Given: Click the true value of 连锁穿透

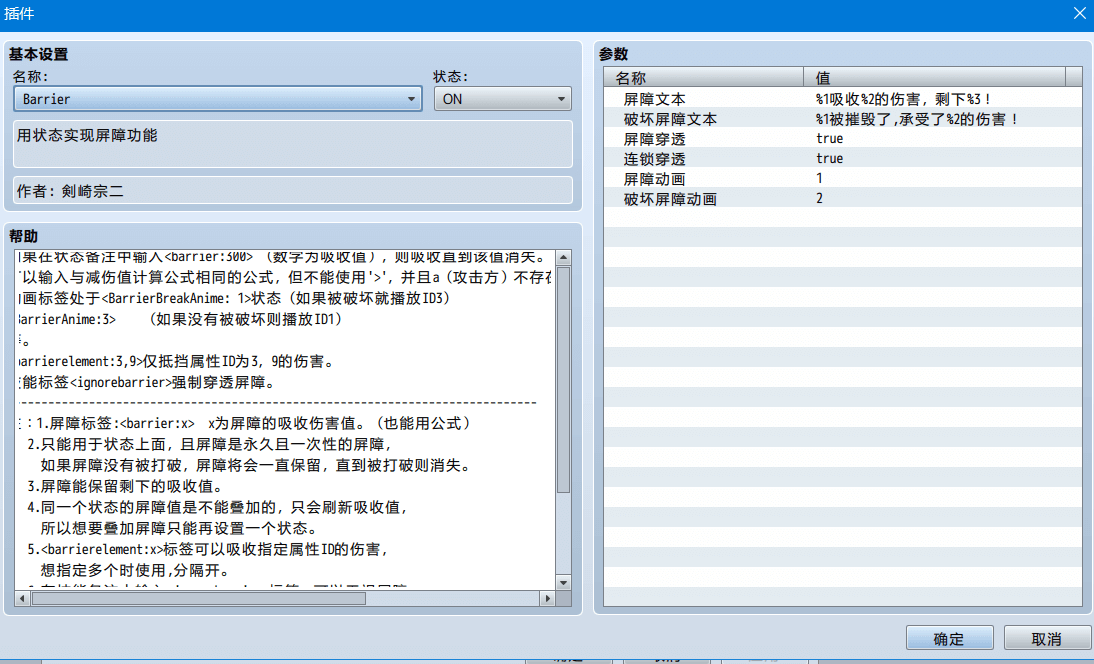Looking at the screenshot, I should coord(830,159).
